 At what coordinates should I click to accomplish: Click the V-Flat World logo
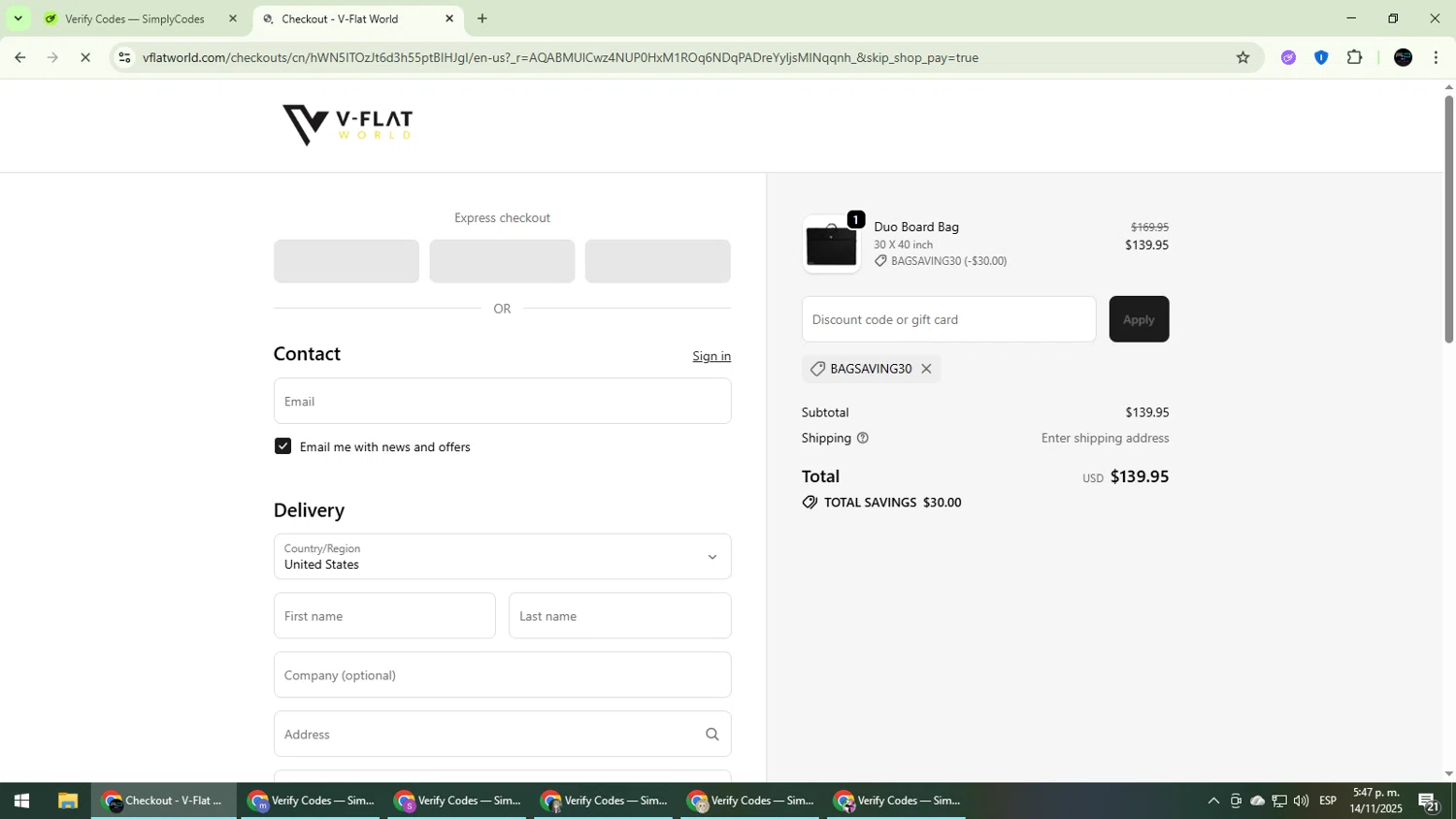click(x=347, y=124)
